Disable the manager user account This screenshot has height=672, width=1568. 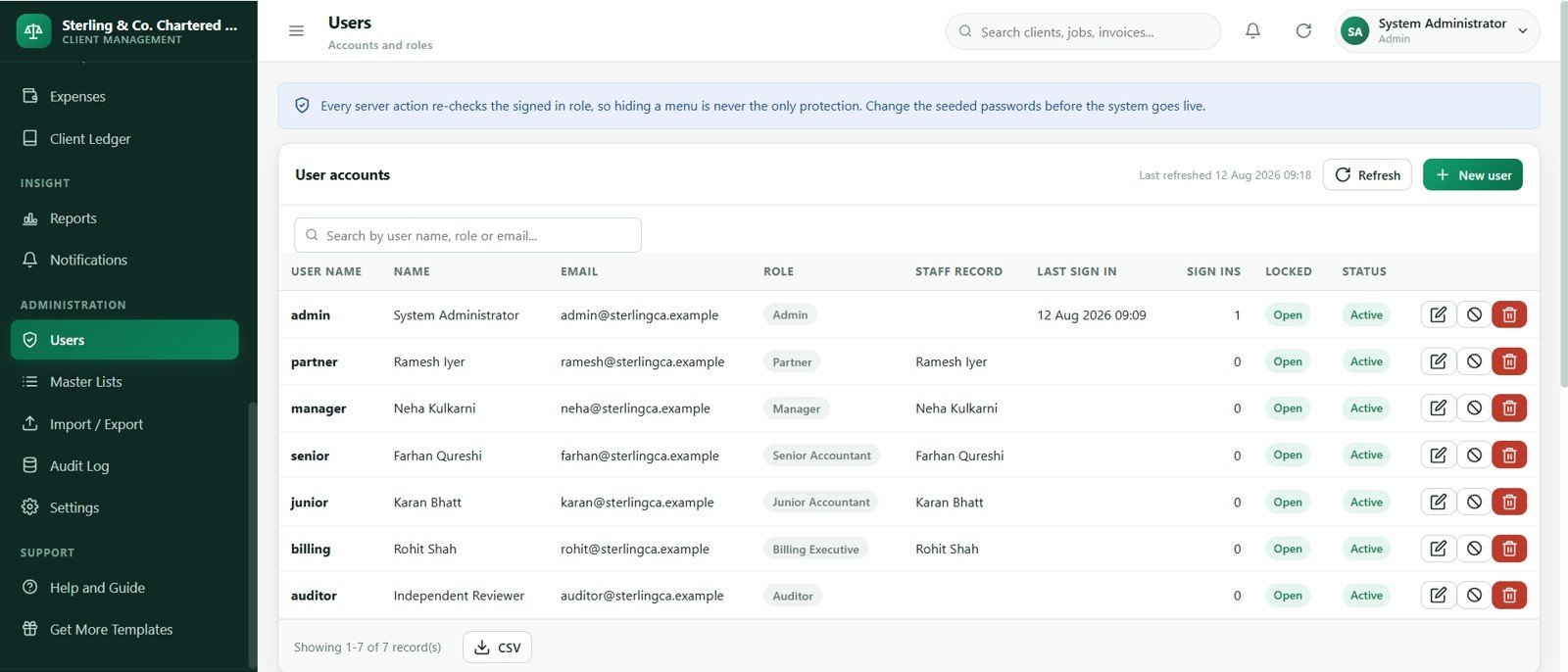click(x=1474, y=408)
